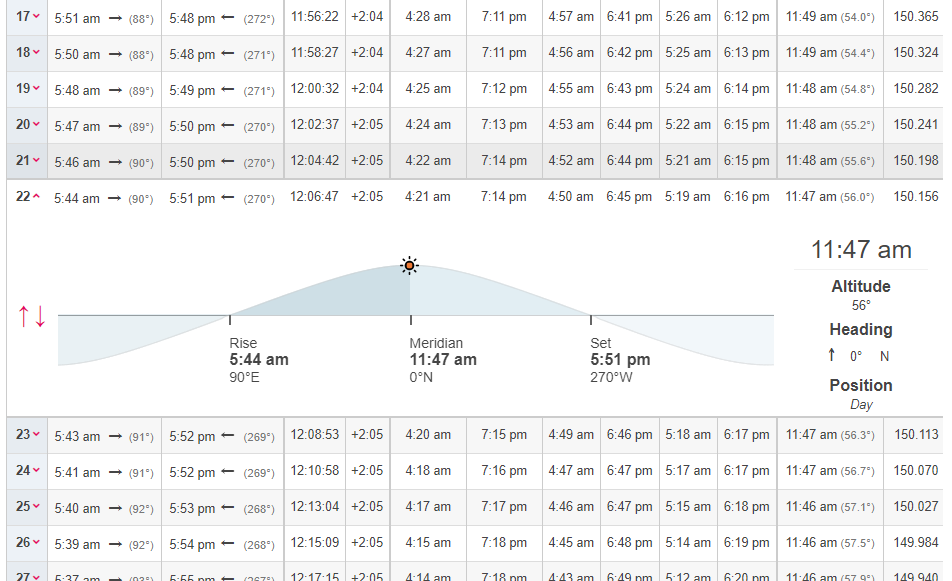
Task: Click the Position label in side panel
Action: 860,386
